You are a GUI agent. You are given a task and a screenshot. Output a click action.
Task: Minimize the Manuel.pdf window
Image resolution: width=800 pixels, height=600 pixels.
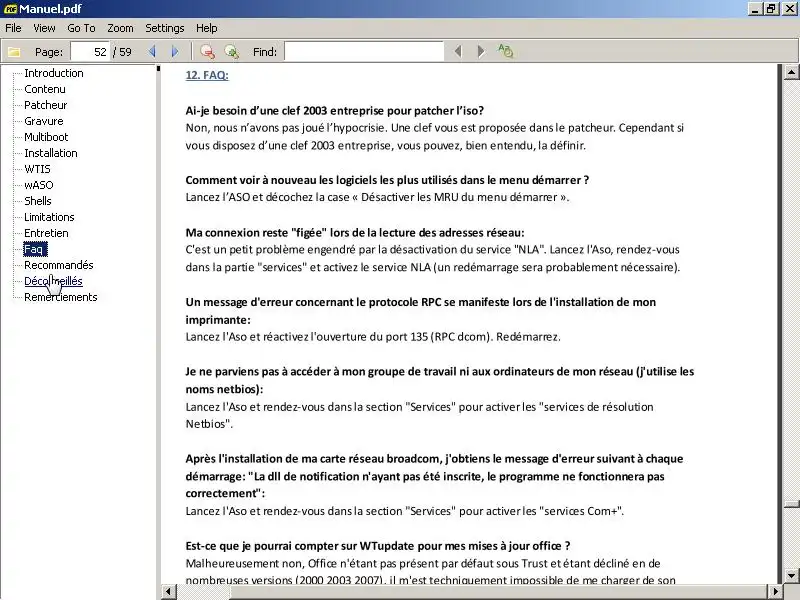point(755,9)
